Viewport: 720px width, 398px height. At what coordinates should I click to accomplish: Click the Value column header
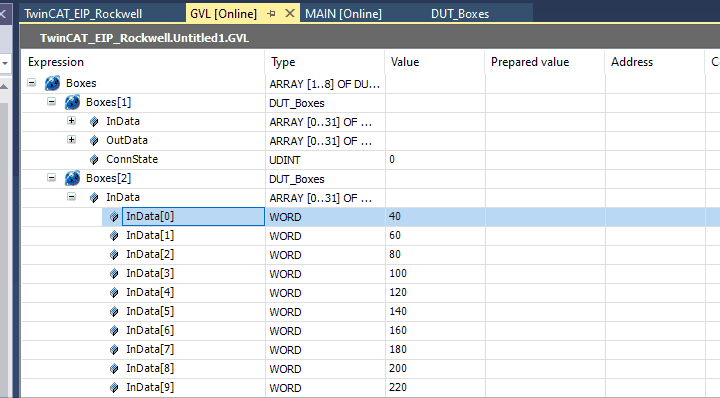435,62
